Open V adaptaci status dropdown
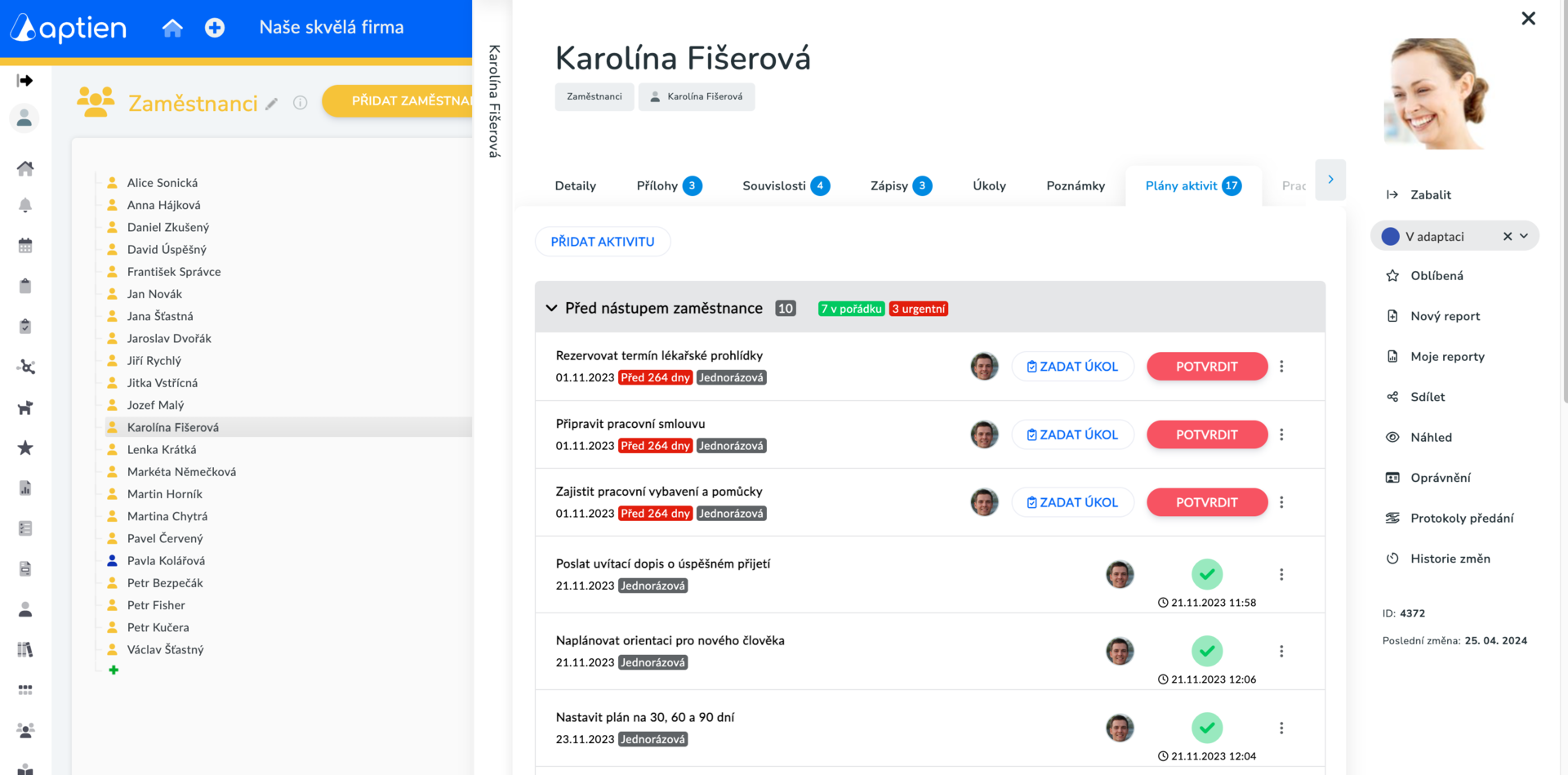This screenshot has height=775, width=1568. click(1524, 236)
